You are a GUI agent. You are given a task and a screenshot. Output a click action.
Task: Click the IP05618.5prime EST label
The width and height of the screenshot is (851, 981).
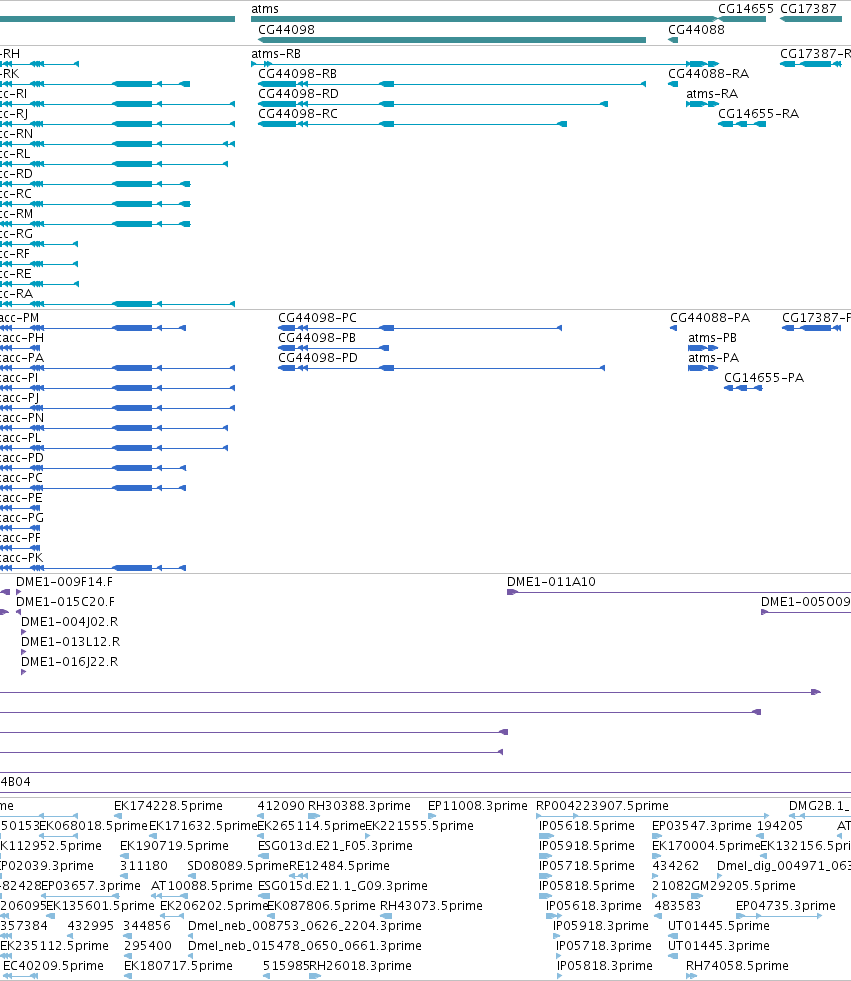[587, 826]
